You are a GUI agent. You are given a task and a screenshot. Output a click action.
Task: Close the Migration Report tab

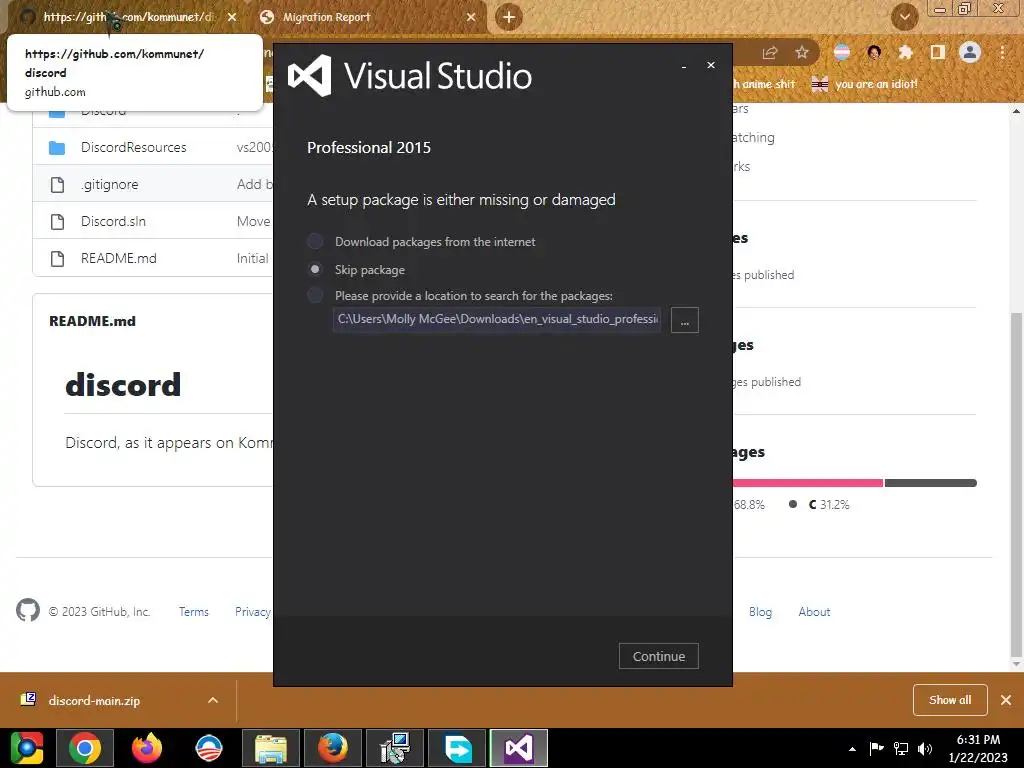pos(471,17)
